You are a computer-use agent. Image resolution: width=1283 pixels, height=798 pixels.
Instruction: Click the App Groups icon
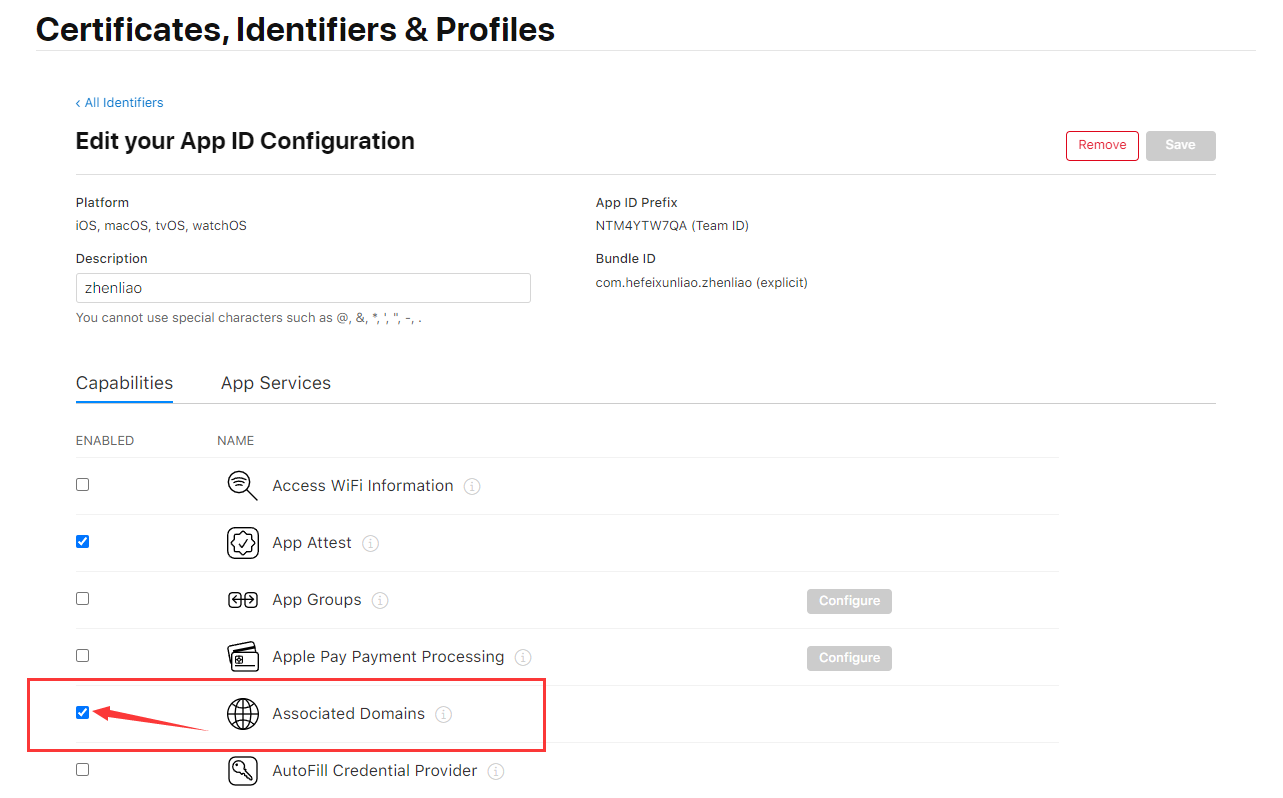click(242, 600)
